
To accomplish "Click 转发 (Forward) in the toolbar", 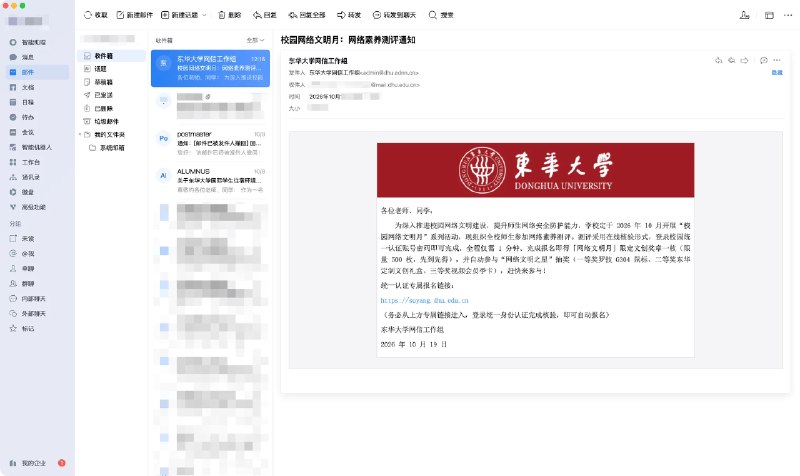I will point(349,15).
